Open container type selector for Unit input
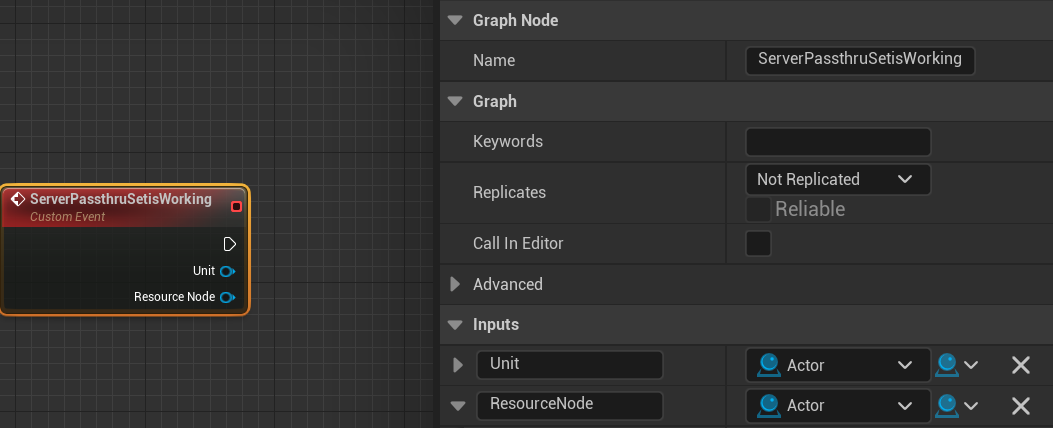 point(956,365)
